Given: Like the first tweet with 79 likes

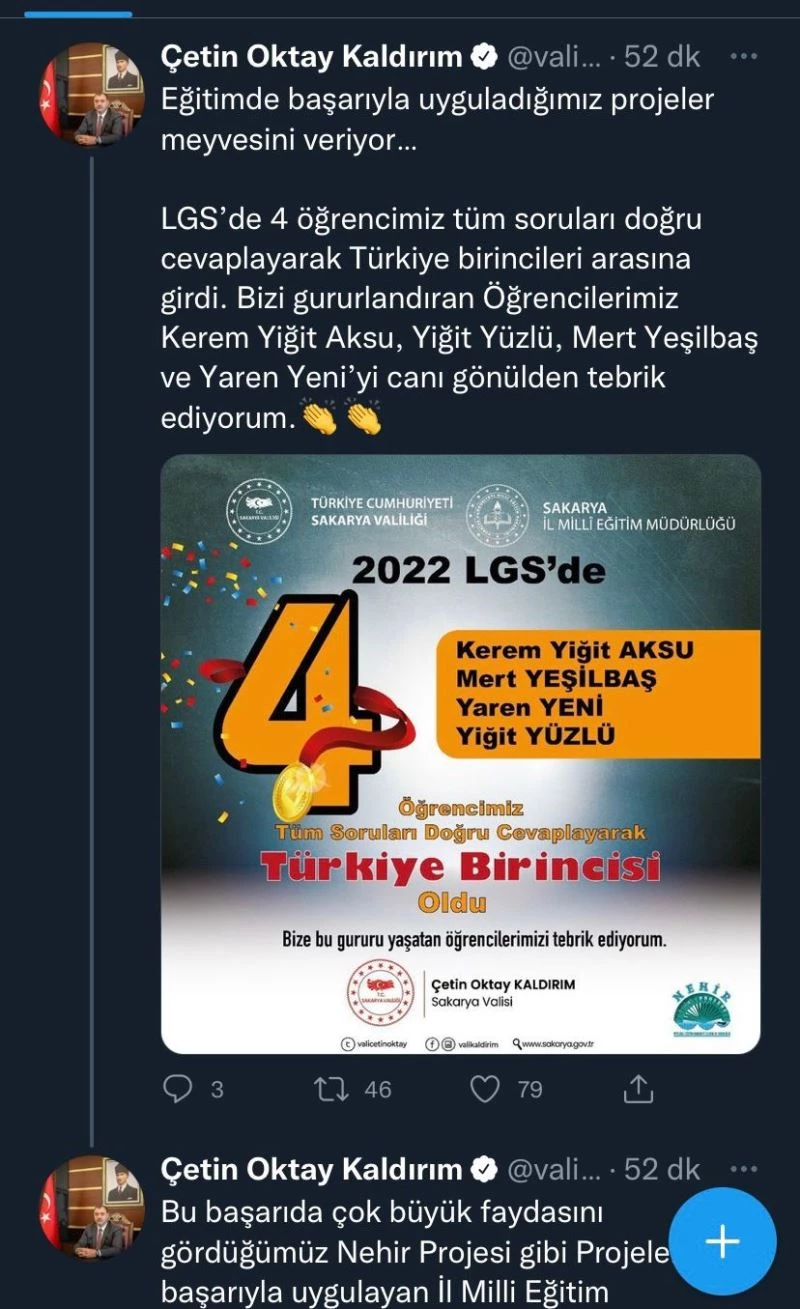Looking at the screenshot, I should tap(485, 1088).
